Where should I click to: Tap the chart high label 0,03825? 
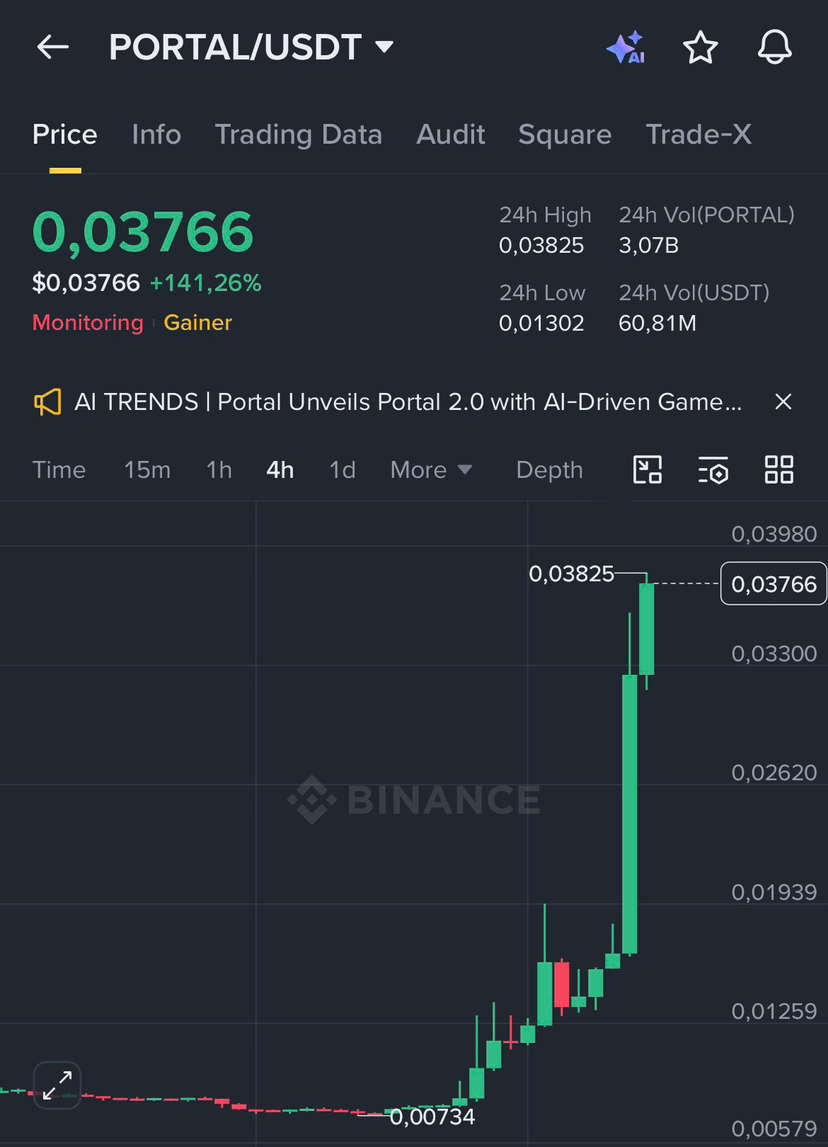(571, 574)
